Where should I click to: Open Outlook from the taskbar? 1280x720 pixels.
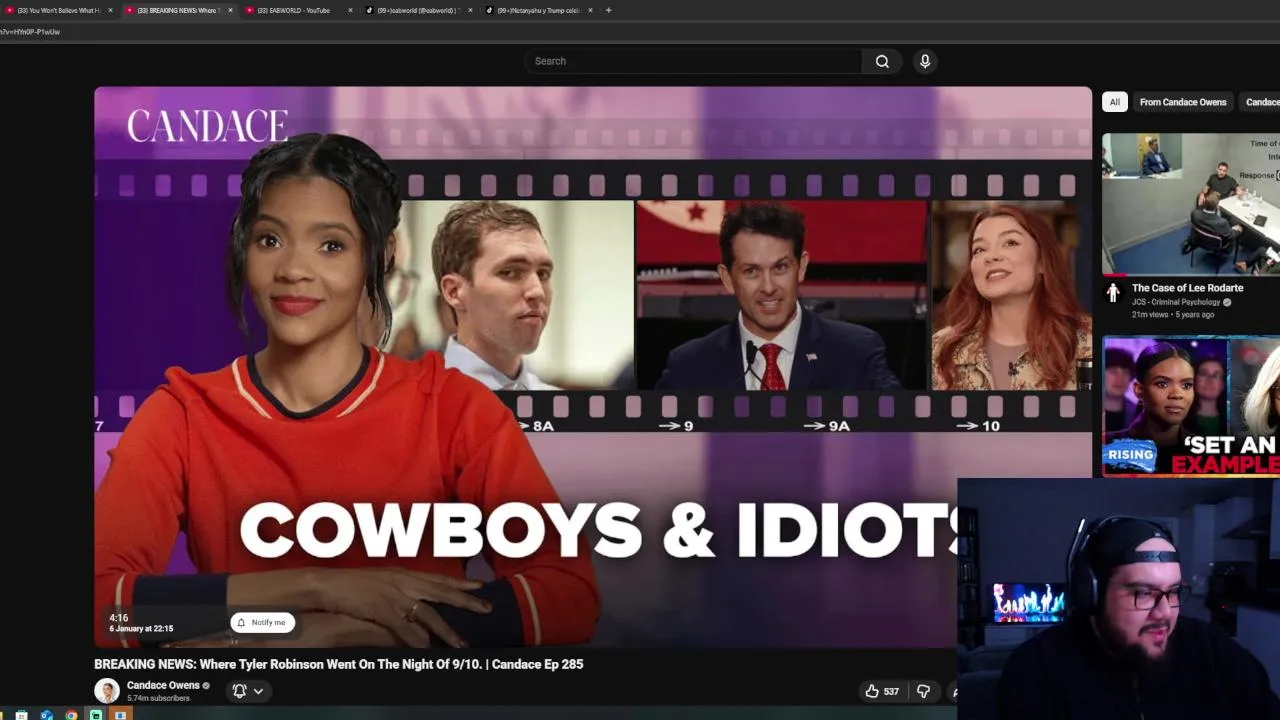46,715
